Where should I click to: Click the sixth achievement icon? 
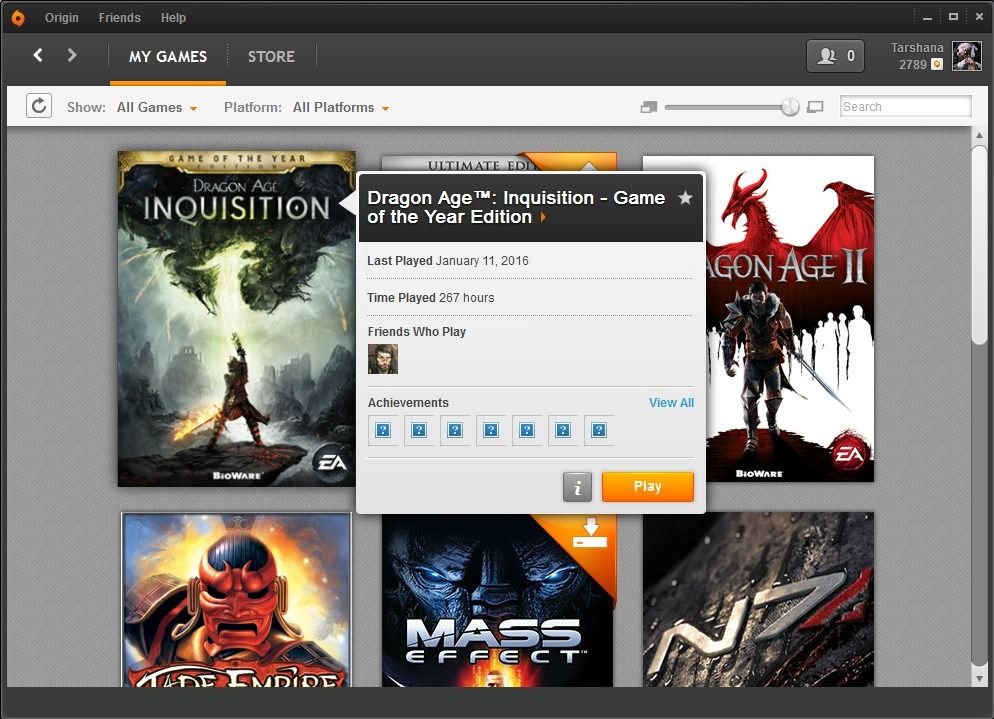(562, 431)
